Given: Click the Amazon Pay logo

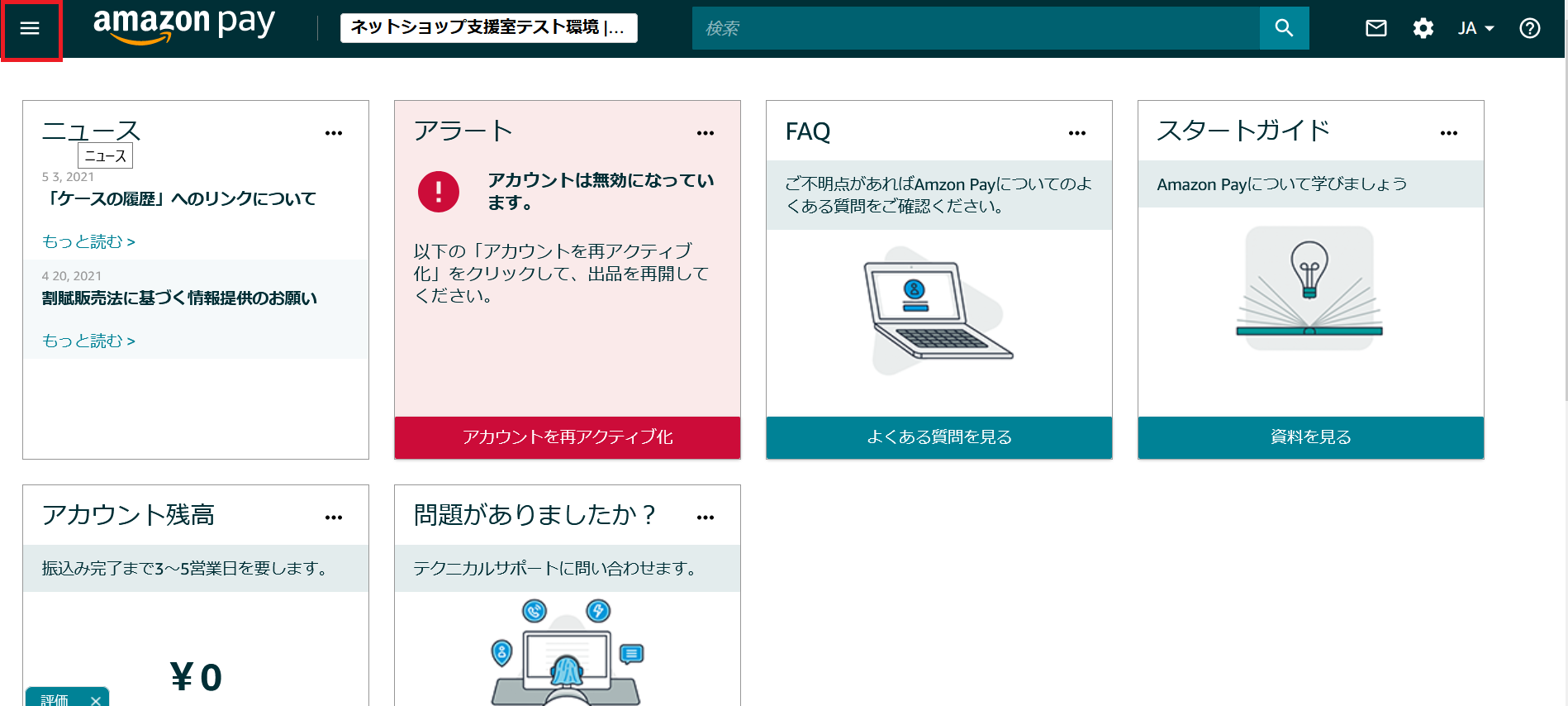Looking at the screenshot, I should click(183, 25).
